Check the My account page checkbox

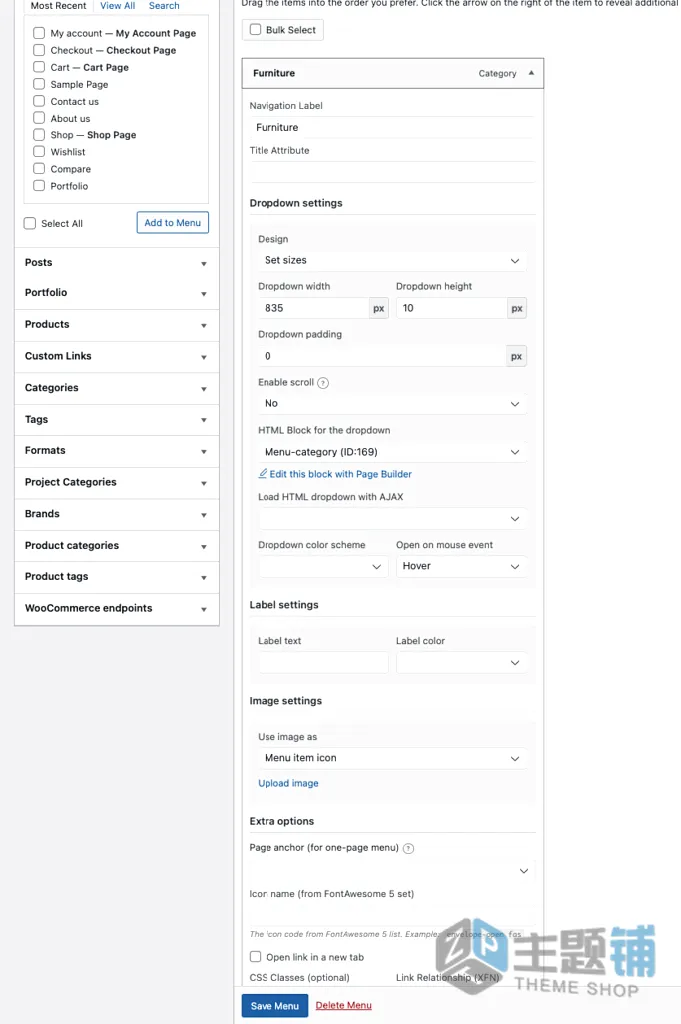pos(39,33)
